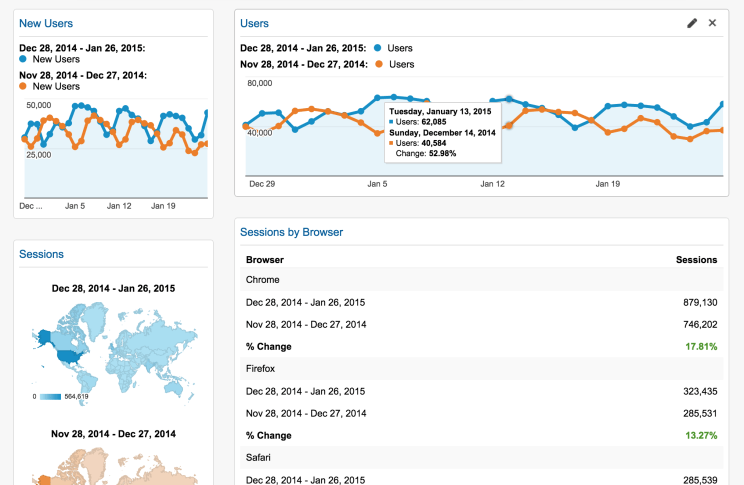The width and height of the screenshot is (744, 485).
Task: Select the Safari browser row
Action: pyautogui.click(x=482, y=457)
